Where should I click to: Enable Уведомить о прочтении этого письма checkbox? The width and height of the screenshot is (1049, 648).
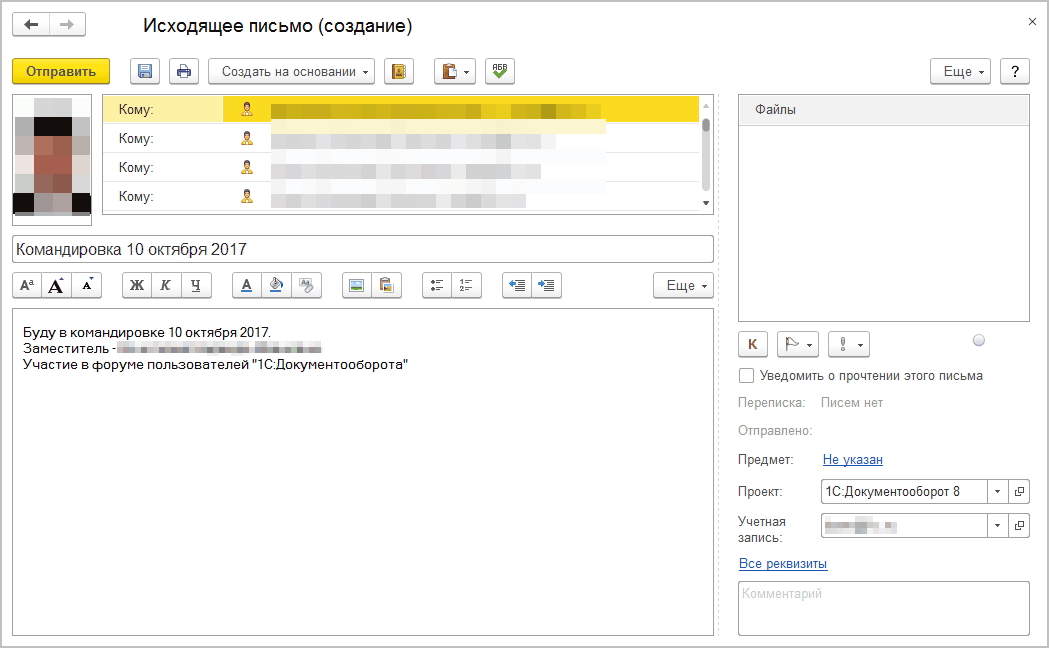[x=746, y=376]
